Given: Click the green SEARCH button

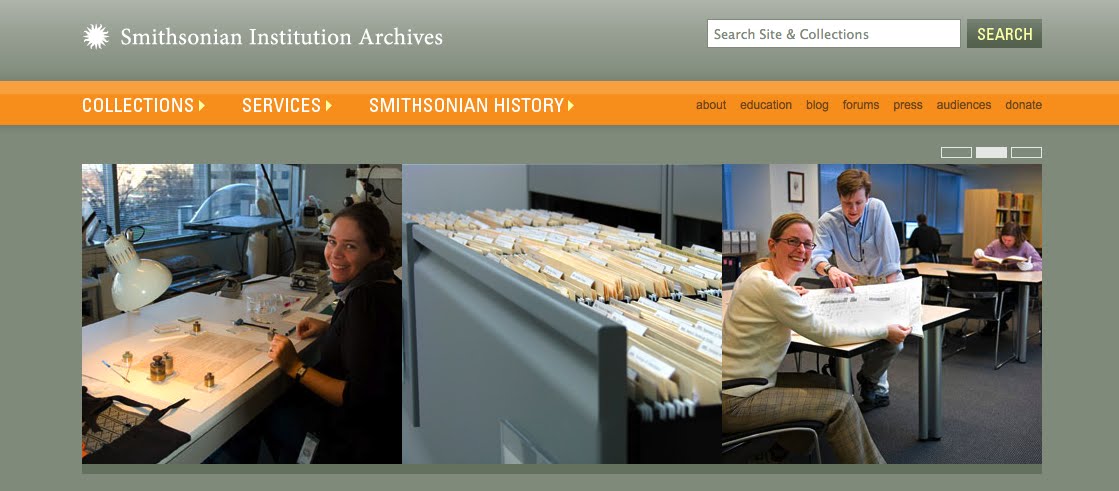Looking at the screenshot, I should (x=1004, y=34).
